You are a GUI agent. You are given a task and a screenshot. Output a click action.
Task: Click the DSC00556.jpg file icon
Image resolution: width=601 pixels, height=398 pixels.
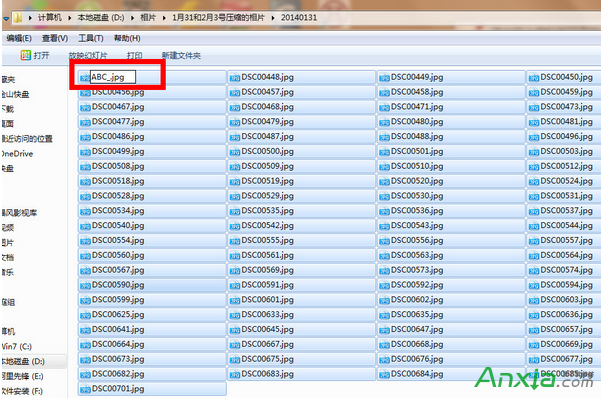384,241
